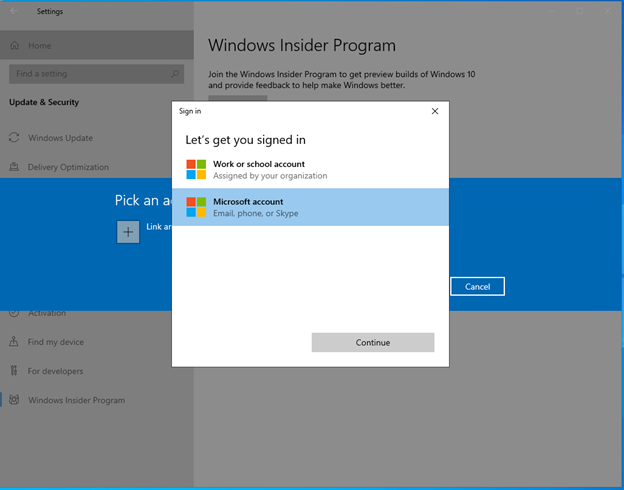Open Activation settings page

click(47, 313)
